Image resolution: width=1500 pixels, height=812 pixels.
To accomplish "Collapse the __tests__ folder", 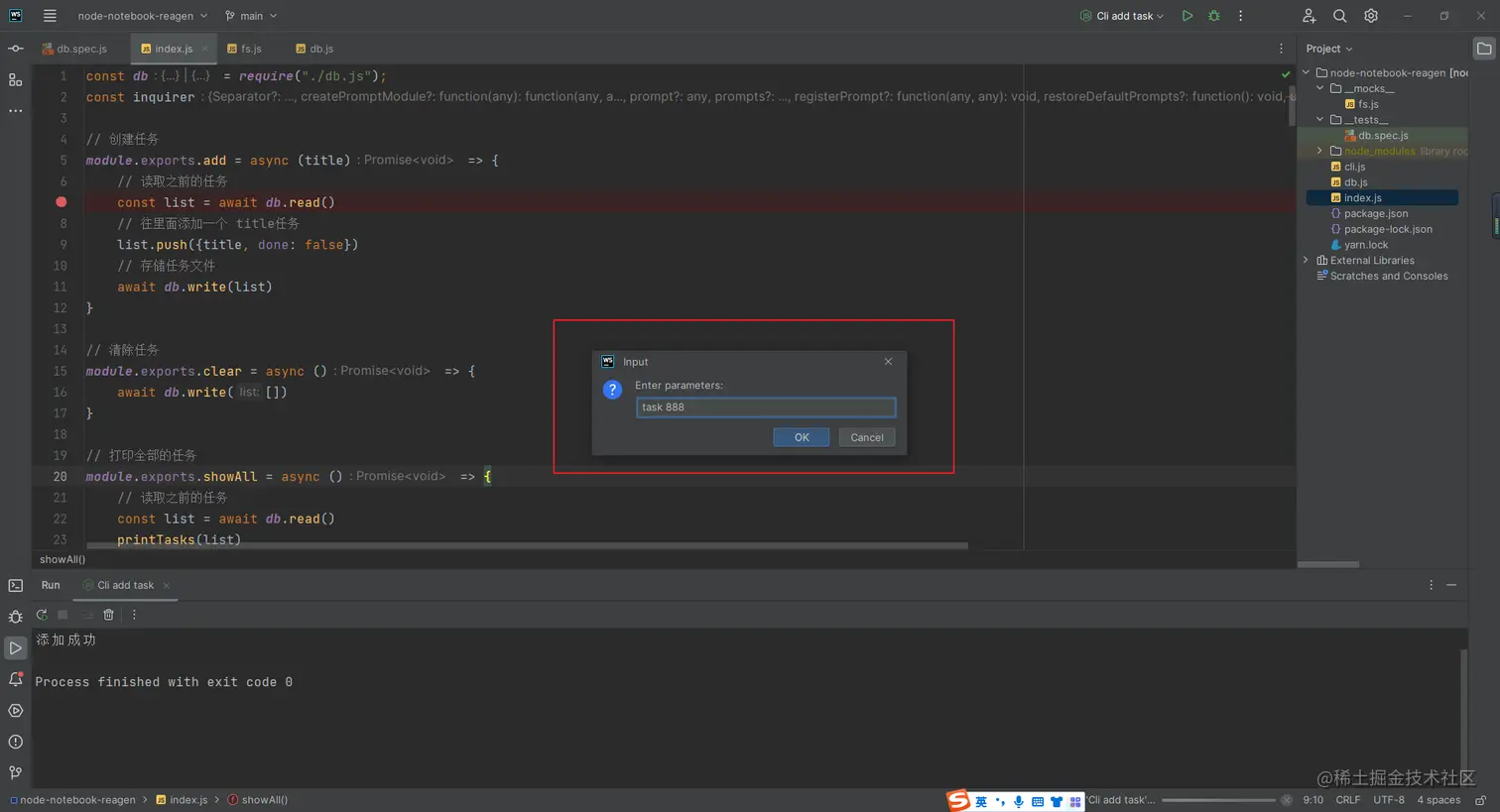I will (x=1320, y=120).
